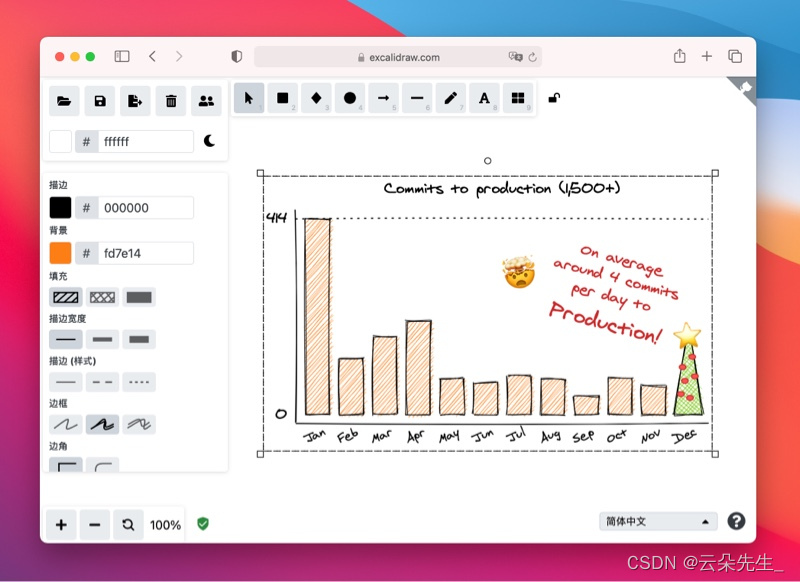The height and width of the screenshot is (582, 800).
Task: Edit stroke hex field 000000
Action: [146, 208]
